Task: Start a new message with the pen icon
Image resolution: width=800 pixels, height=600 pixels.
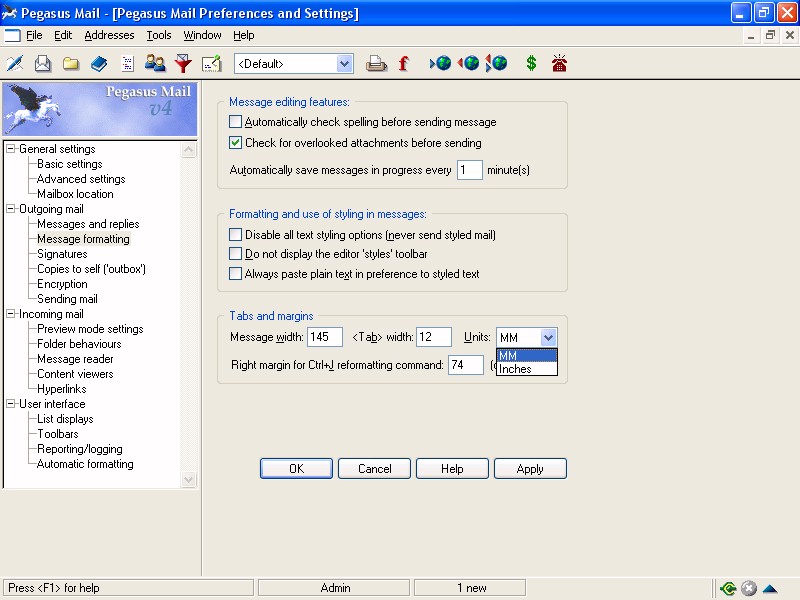Action: [x=15, y=64]
